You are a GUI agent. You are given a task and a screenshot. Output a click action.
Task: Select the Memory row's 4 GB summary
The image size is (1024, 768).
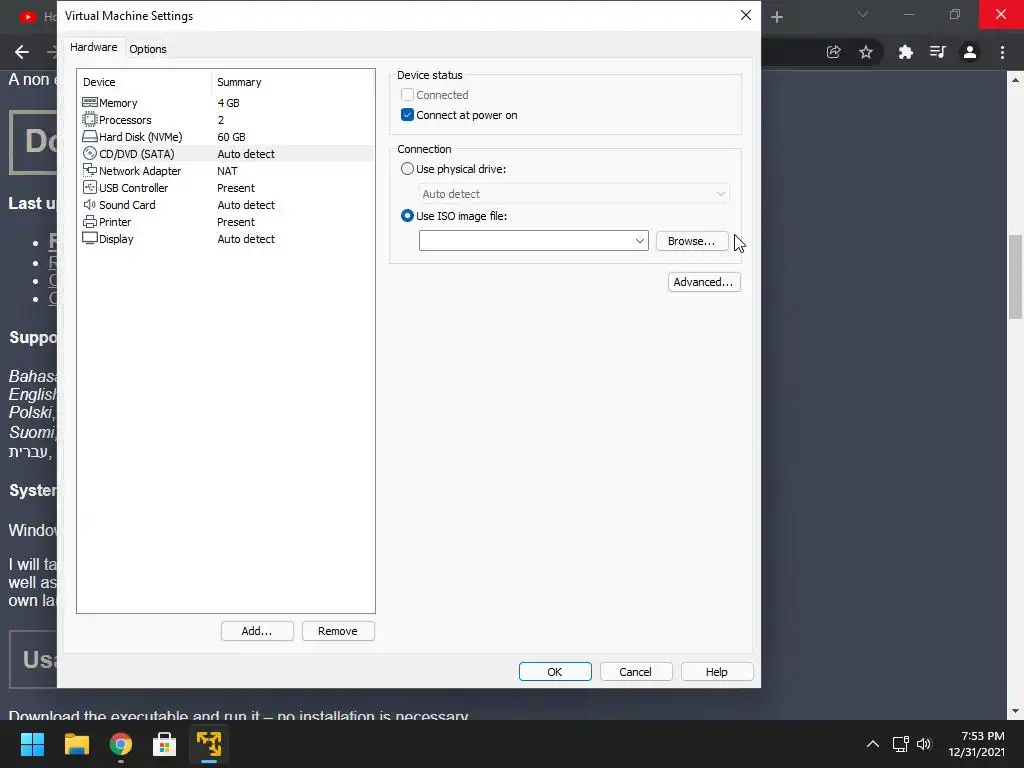coord(229,103)
